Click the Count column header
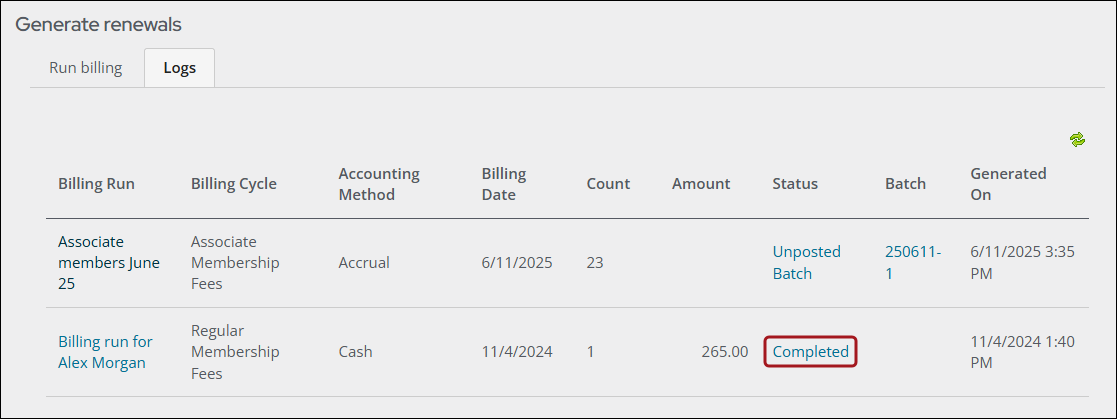 pyautogui.click(x=608, y=184)
